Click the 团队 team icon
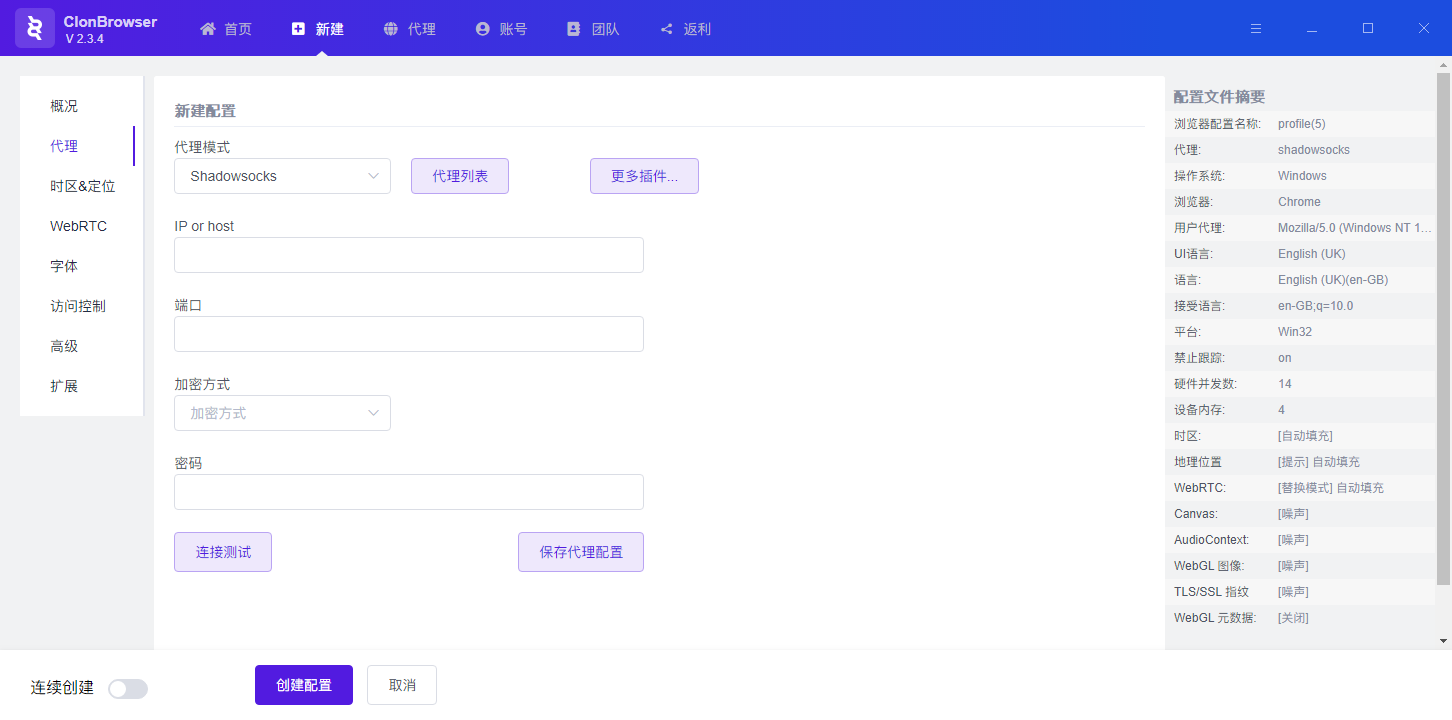The image size is (1452, 720). 573,28
